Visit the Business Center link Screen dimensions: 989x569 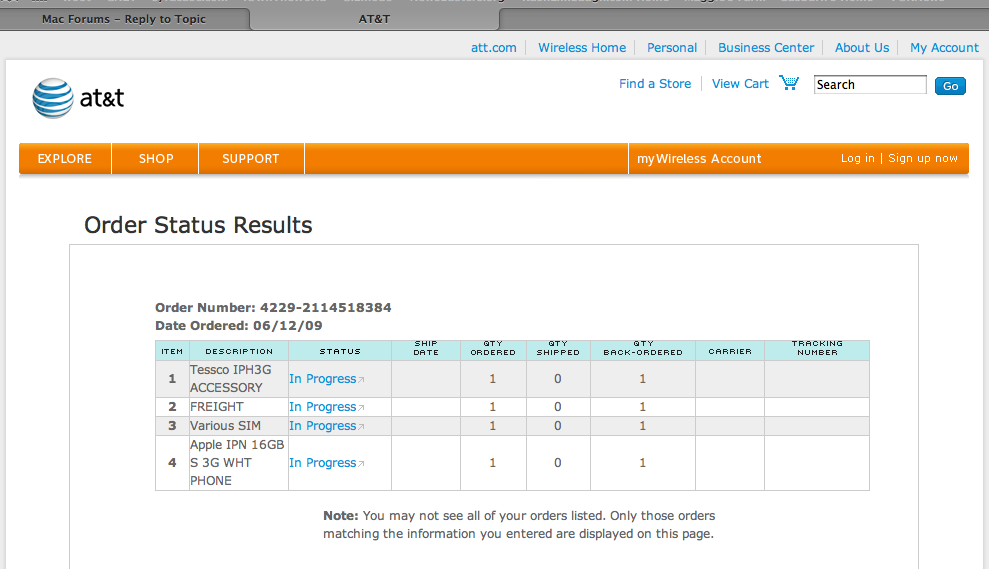[x=766, y=47]
